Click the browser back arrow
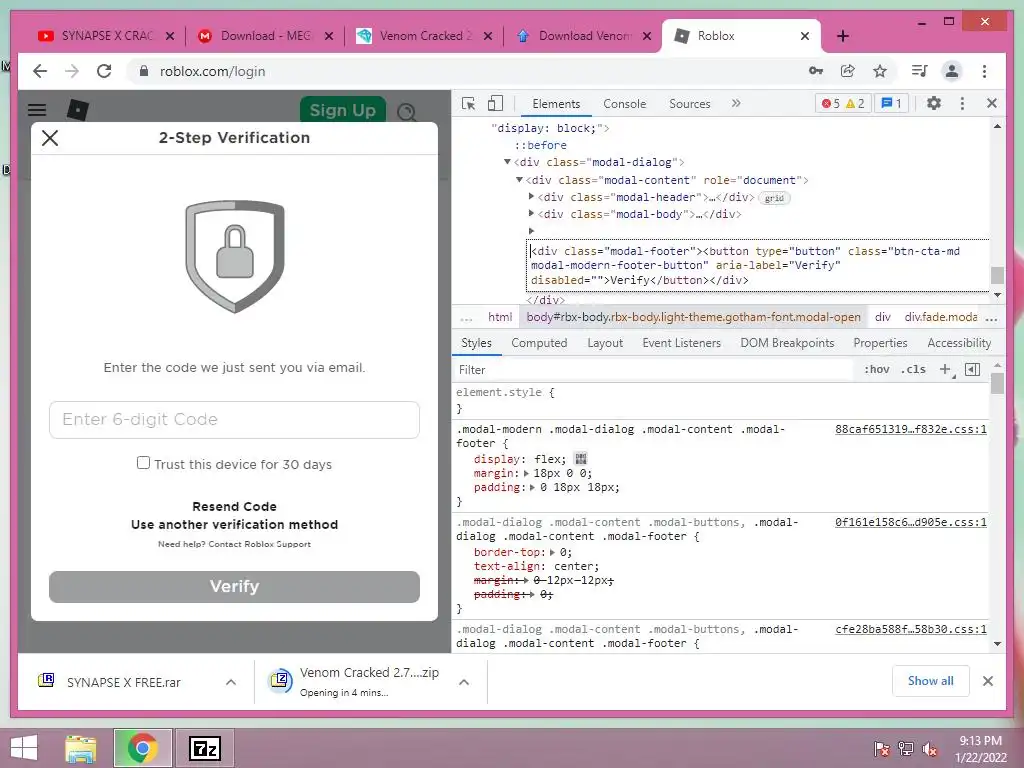Viewport: 1024px width, 768px height. (x=40, y=71)
